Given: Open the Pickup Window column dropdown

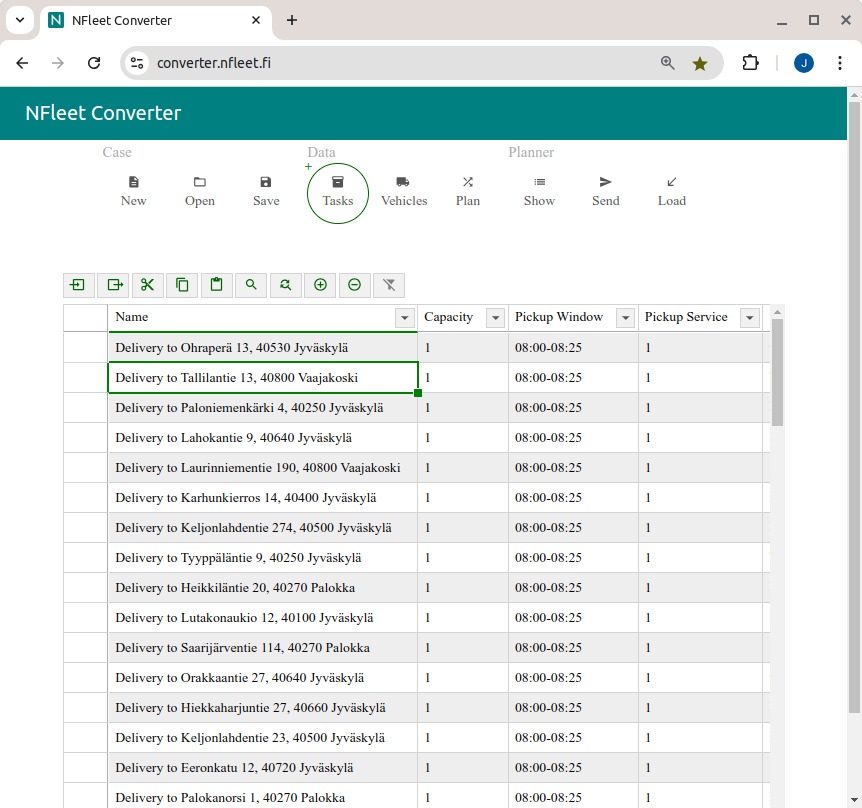Looking at the screenshot, I should [625, 318].
